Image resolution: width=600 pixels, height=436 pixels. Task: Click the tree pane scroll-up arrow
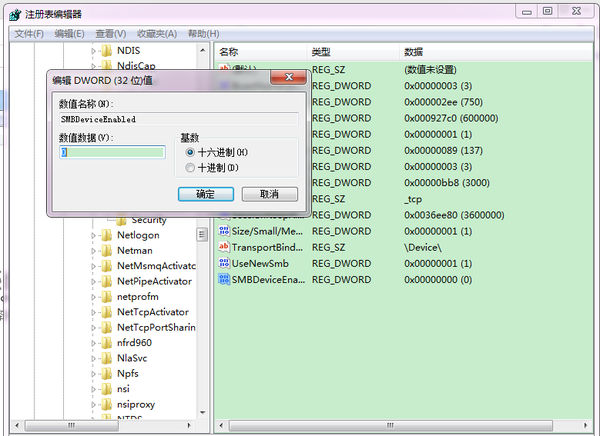click(202, 51)
